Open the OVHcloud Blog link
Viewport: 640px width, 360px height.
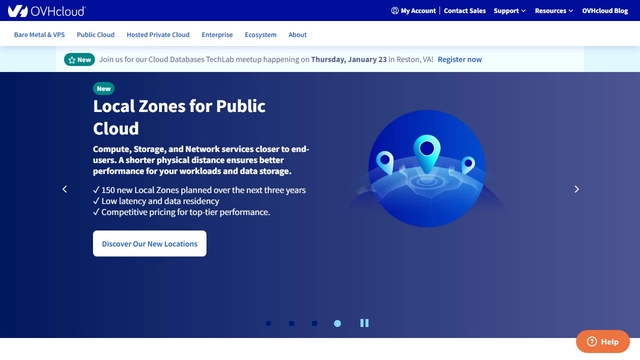605,11
